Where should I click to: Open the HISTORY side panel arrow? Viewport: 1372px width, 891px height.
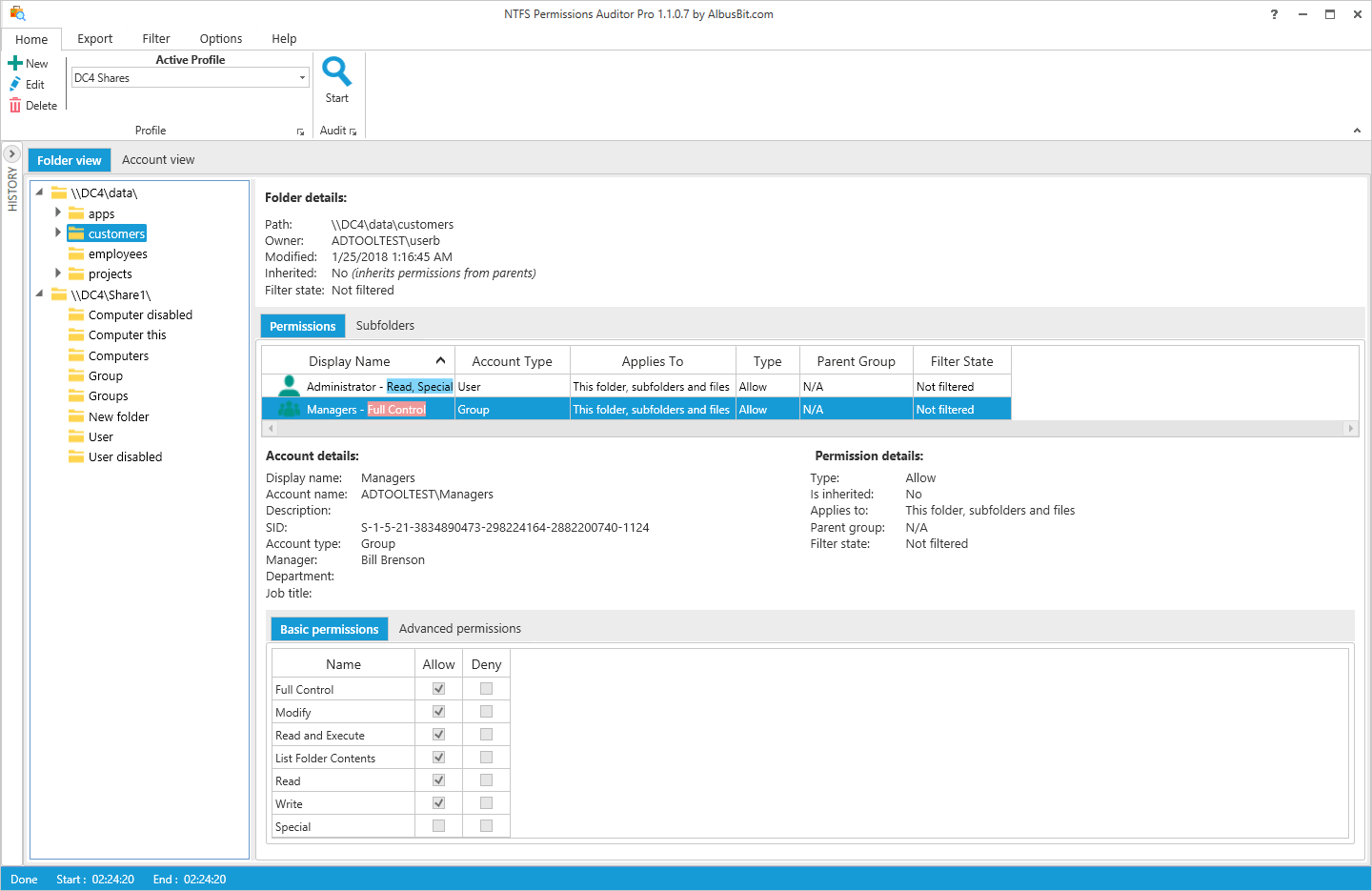pos(10,152)
